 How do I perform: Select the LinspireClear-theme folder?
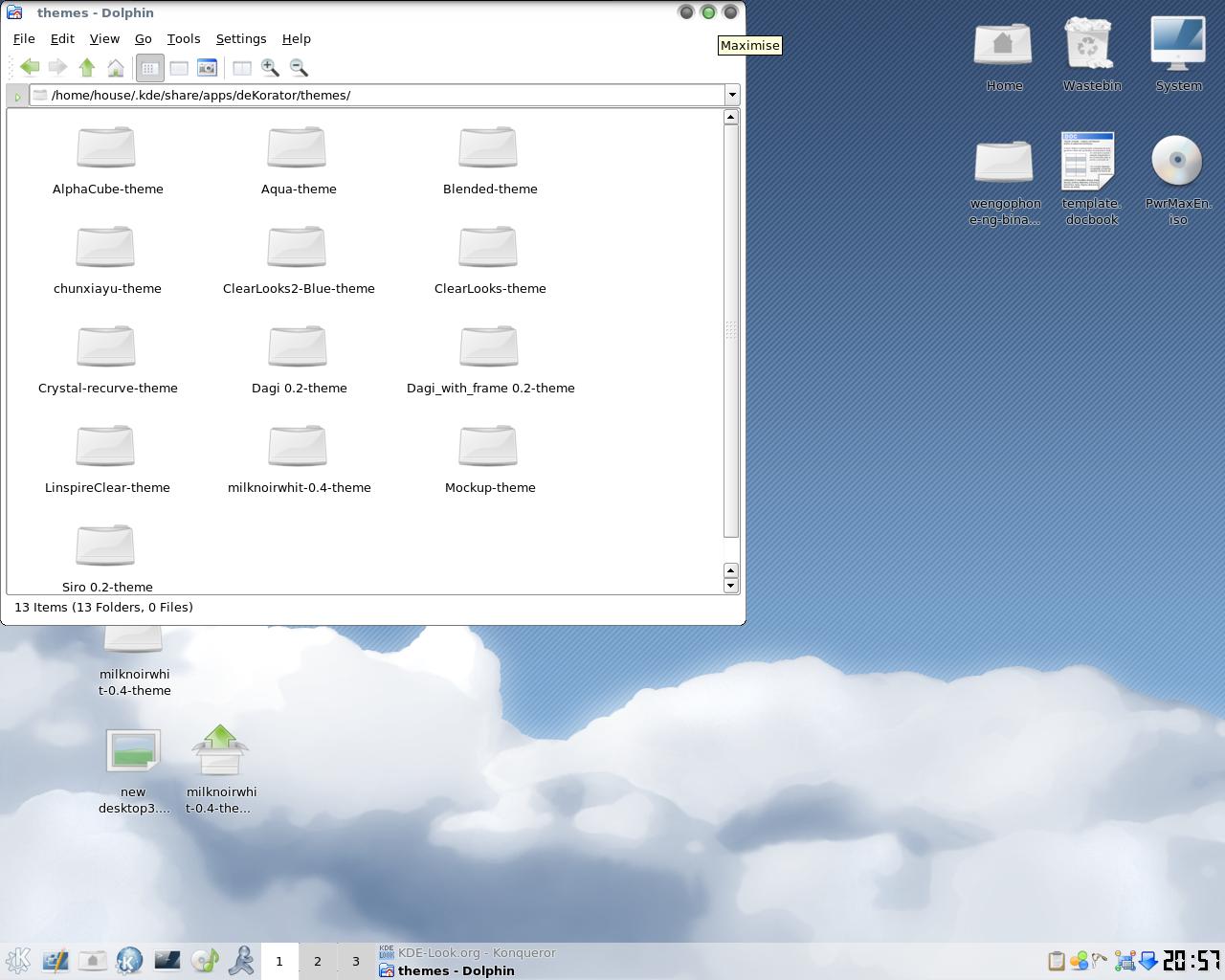107,458
